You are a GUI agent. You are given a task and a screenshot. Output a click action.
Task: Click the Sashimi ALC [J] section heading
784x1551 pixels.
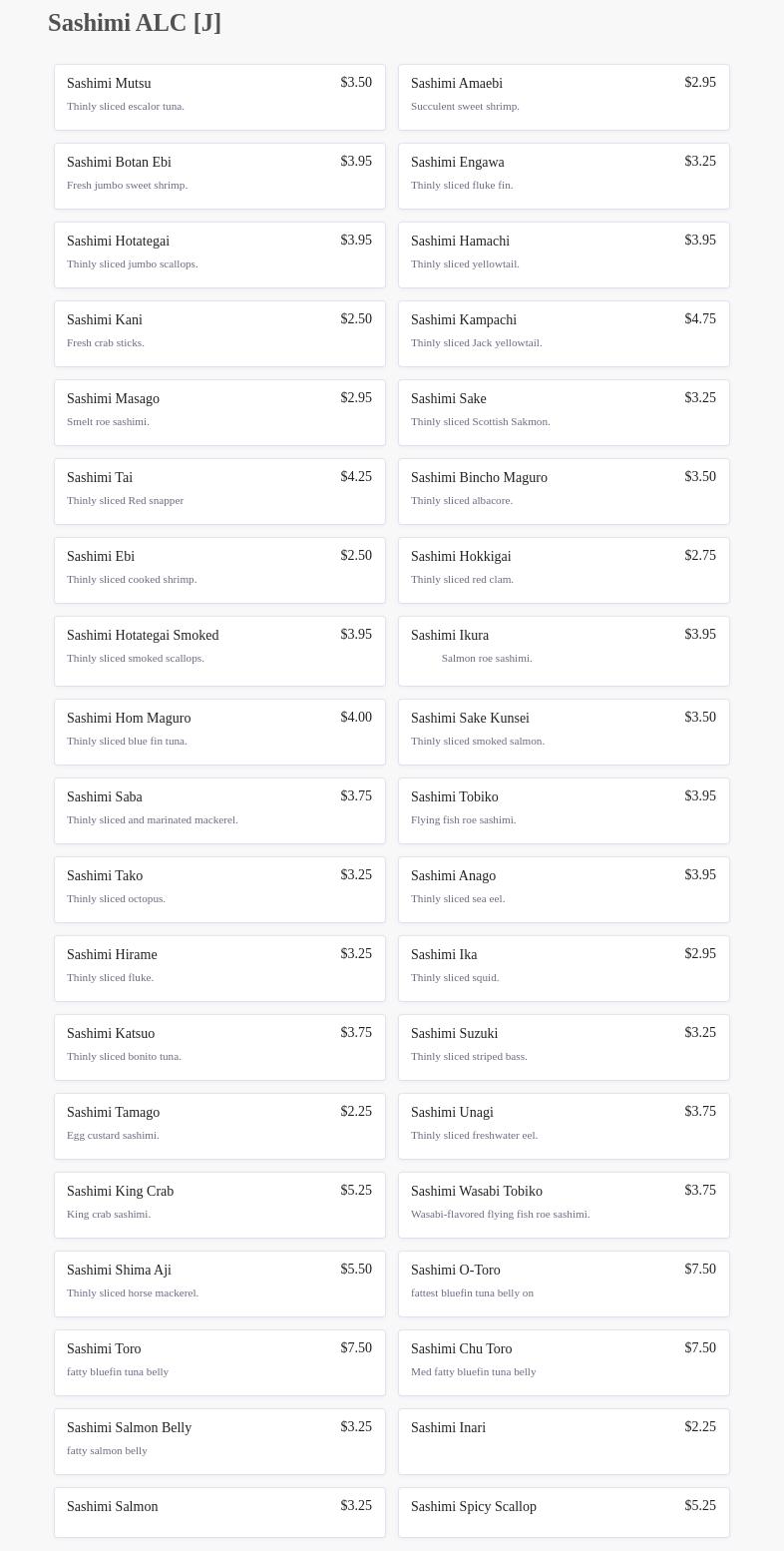pyautogui.click(x=135, y=23)
